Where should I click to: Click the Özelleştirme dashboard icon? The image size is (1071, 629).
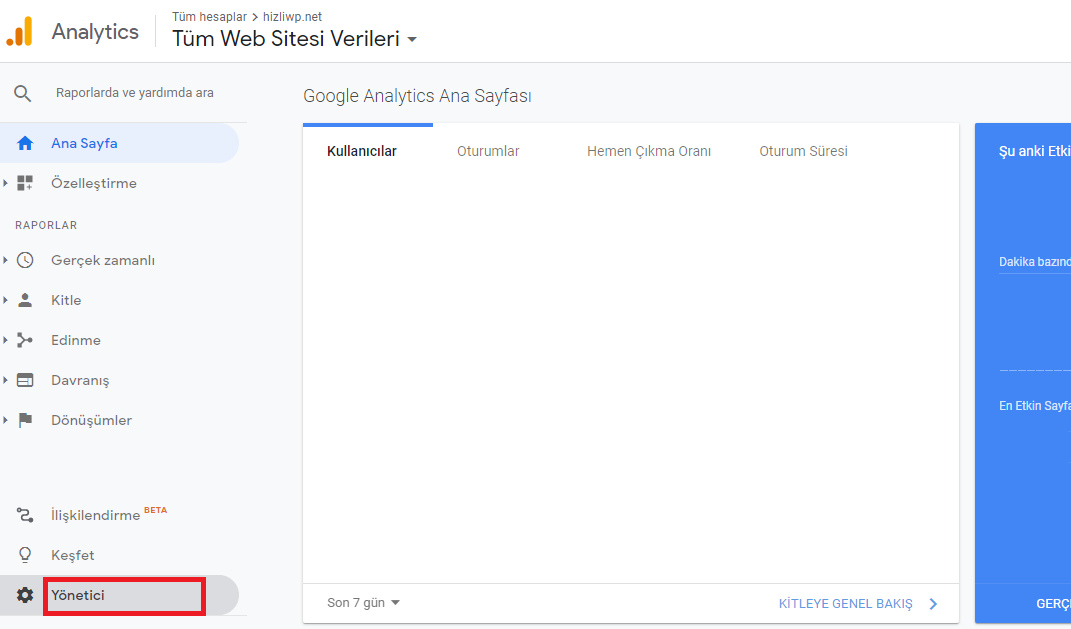25,183
